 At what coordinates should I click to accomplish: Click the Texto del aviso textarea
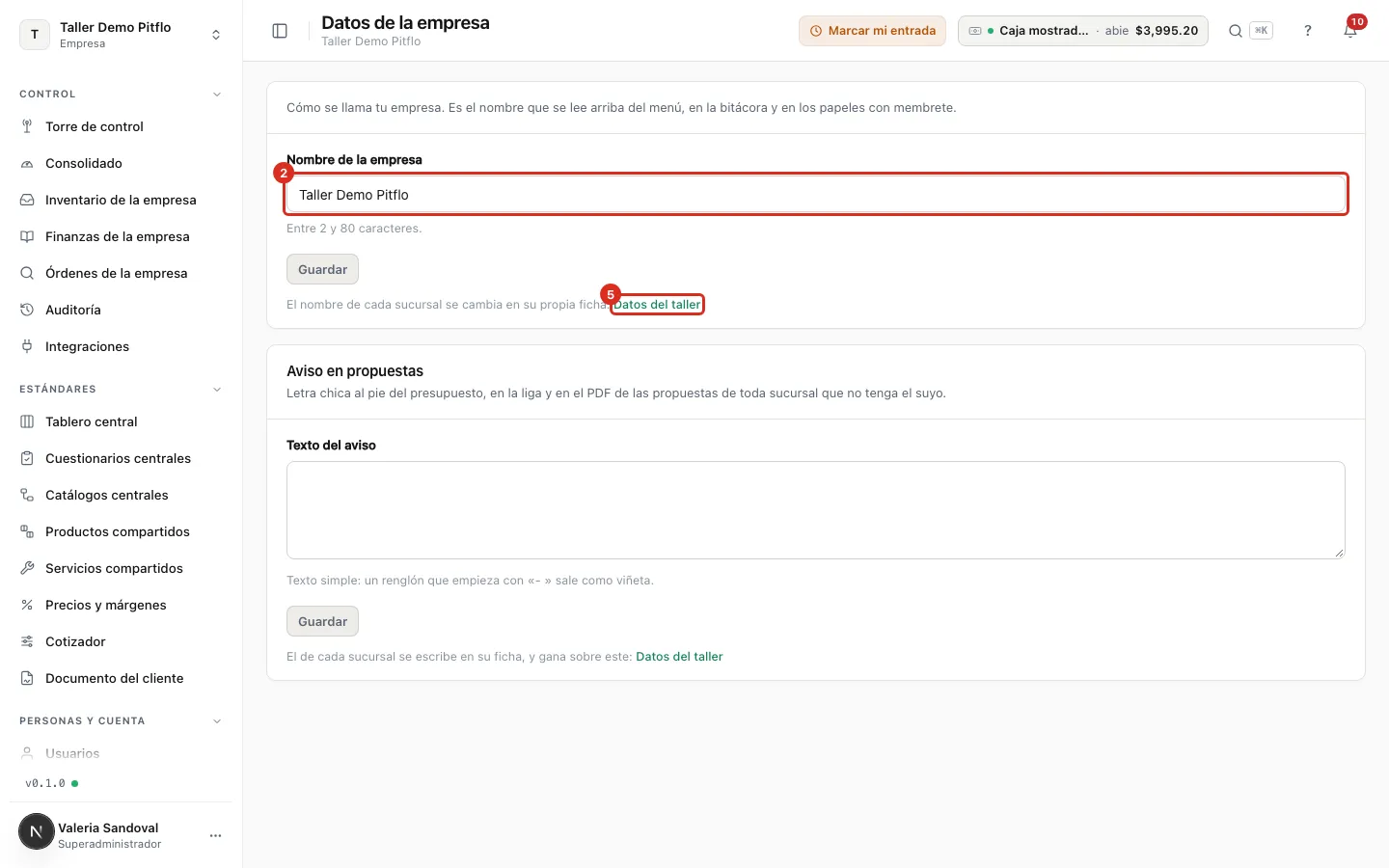pos(816,510)
